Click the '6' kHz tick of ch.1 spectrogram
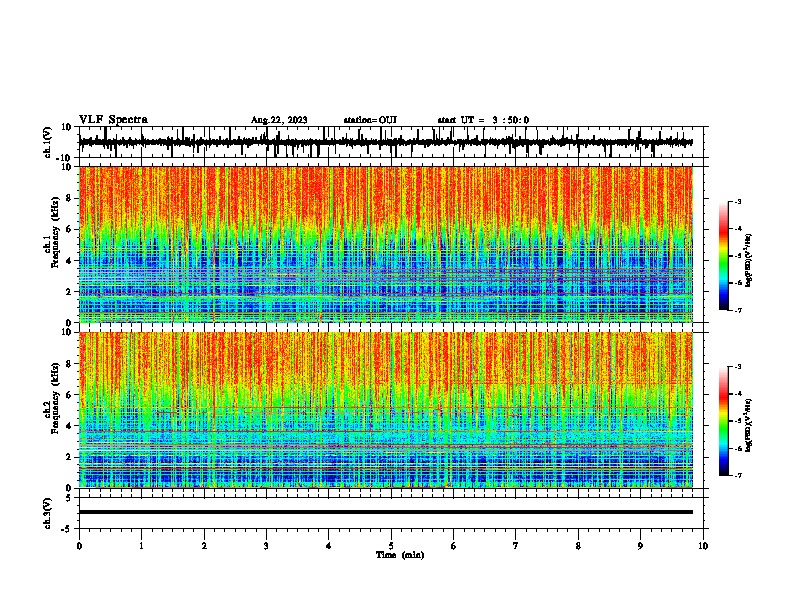Image resolution: width=792 pixels, height=612 pixels. (x=70, y=229)
